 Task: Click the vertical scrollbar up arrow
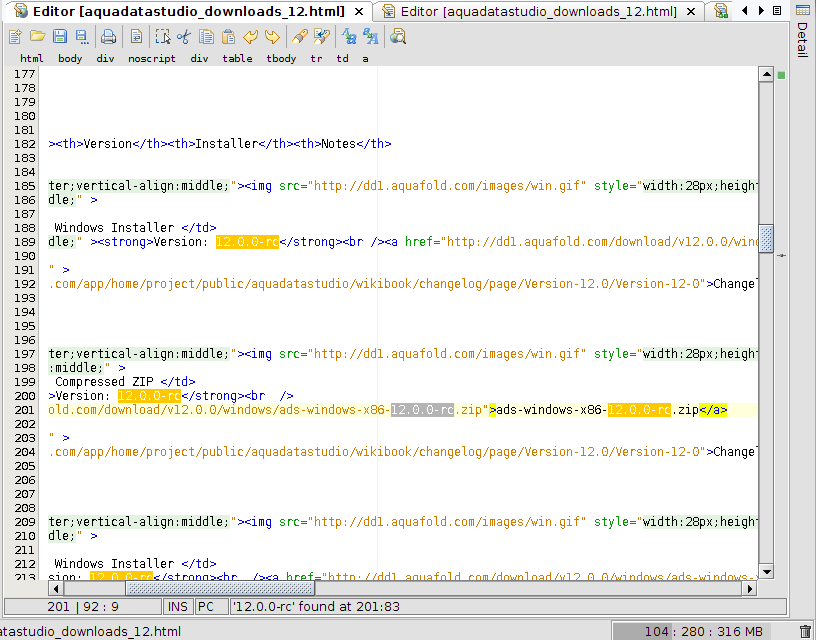tap(766, 75)
